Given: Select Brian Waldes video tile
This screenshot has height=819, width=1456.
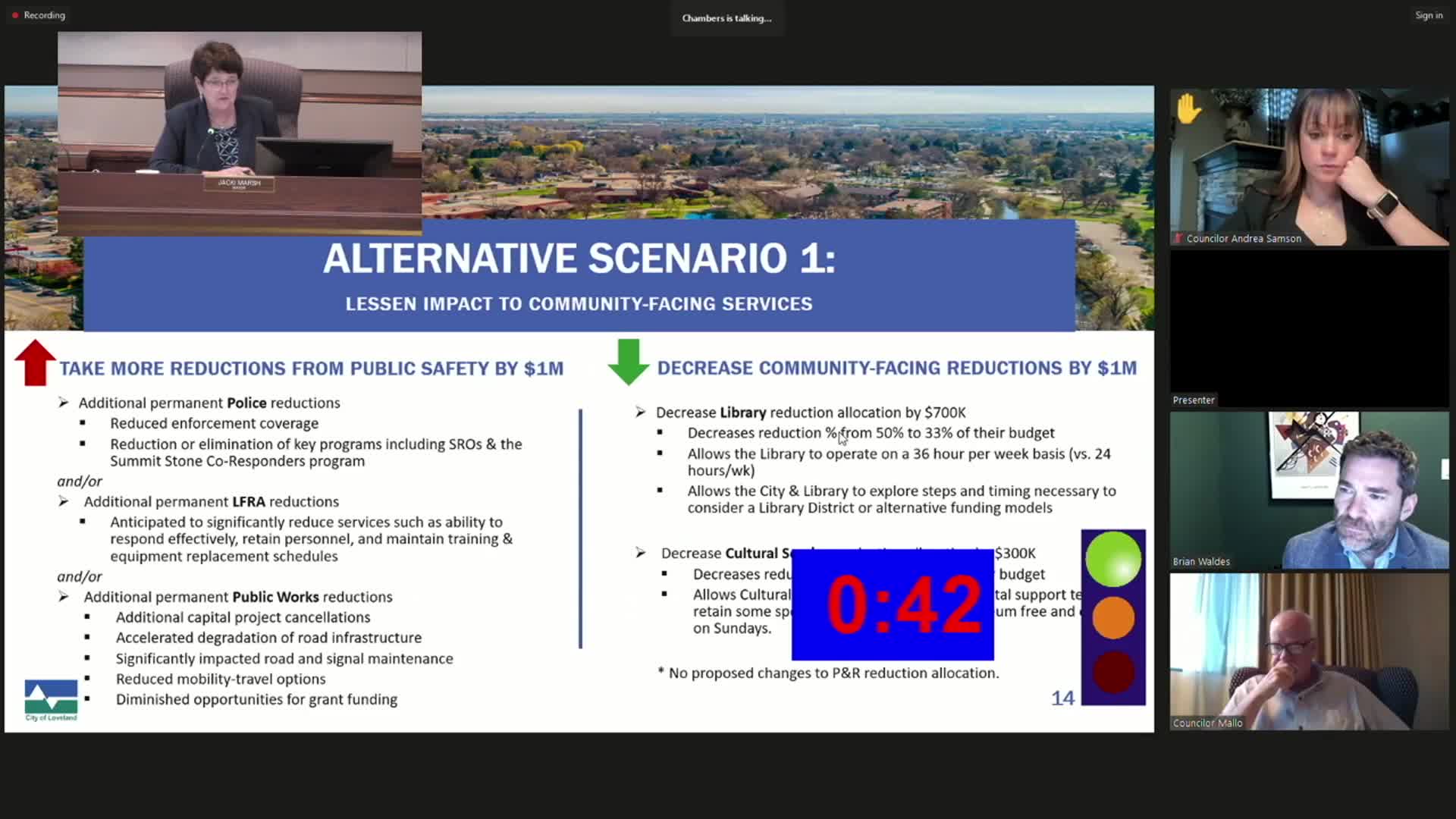Looking at the screenshot, I should [x=1309, y=490].
